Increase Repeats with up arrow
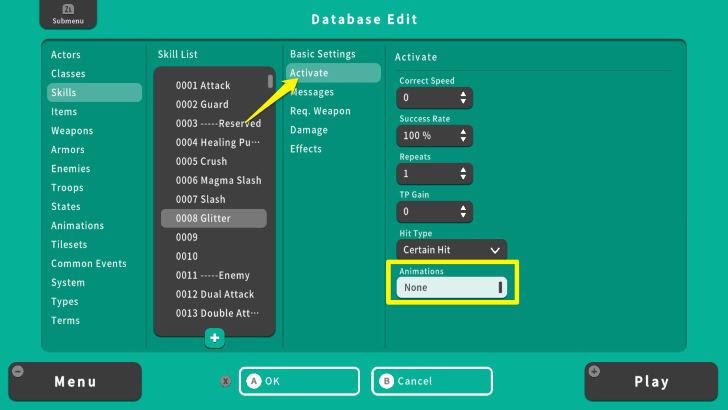The height and width of the screenshot is (410, 728). tap(463, 170)
